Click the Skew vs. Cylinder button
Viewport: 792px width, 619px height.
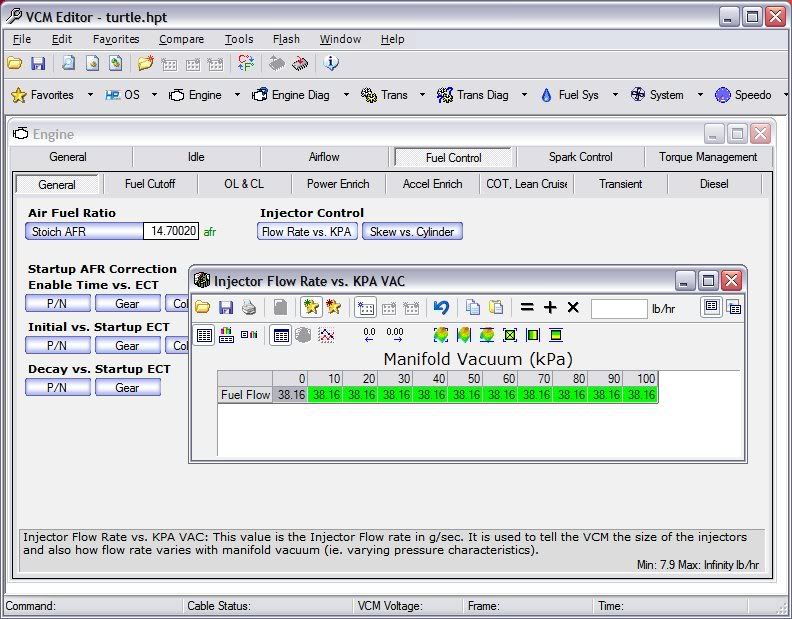[x=412, y=231]
